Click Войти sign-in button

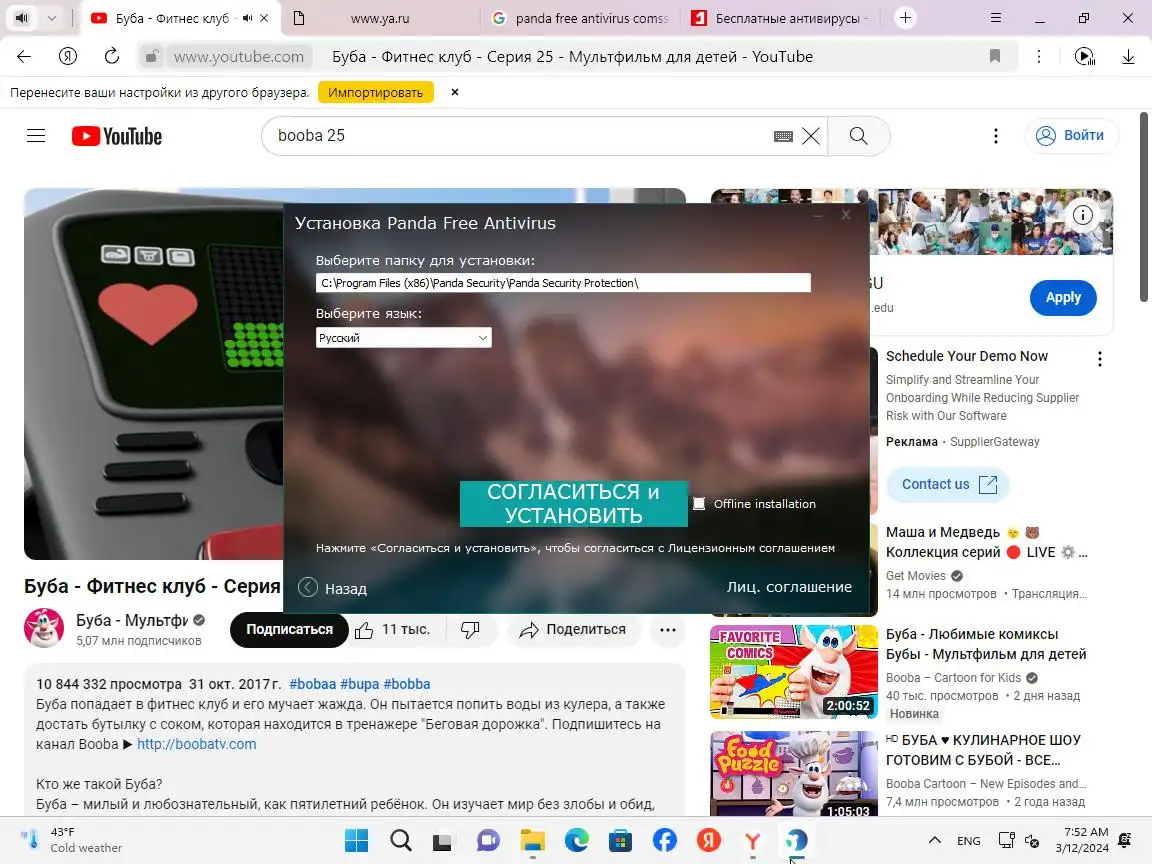click(1070, 136)
